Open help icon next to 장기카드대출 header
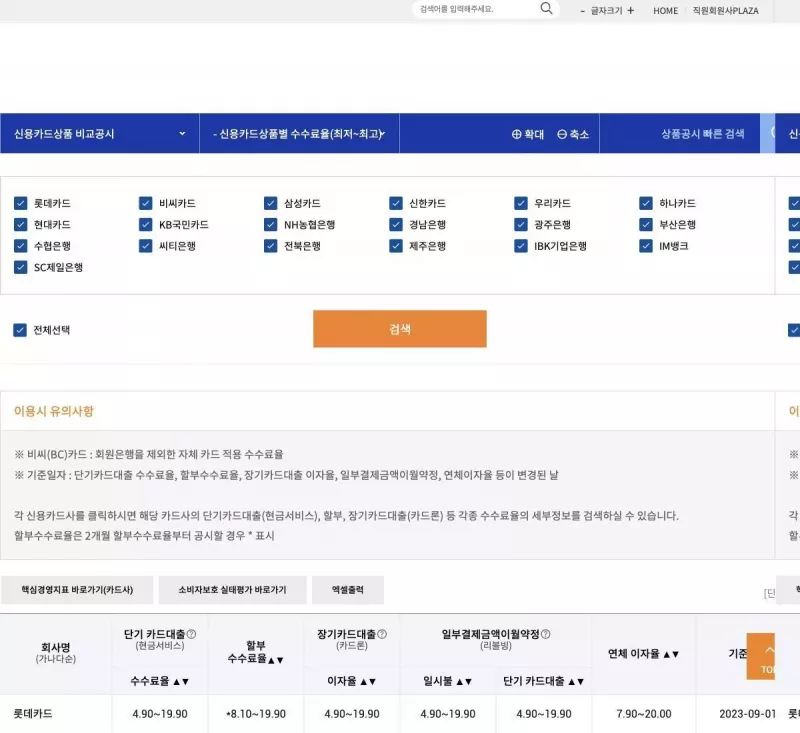Screen dimensions: 800x733 [x=382, y=634]
